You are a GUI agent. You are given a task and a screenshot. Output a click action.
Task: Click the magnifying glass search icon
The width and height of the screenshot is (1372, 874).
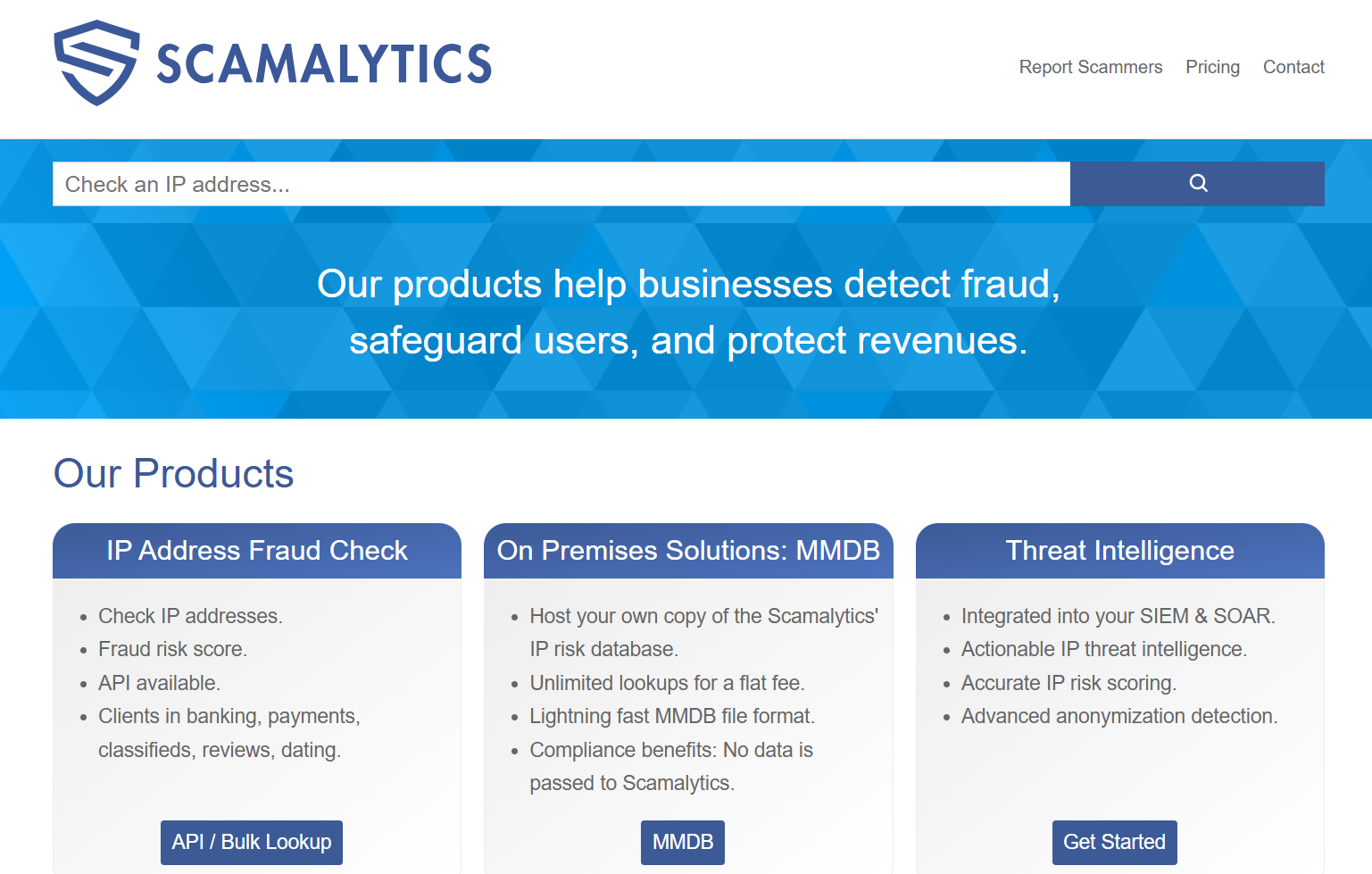[x=1197, y=183]
